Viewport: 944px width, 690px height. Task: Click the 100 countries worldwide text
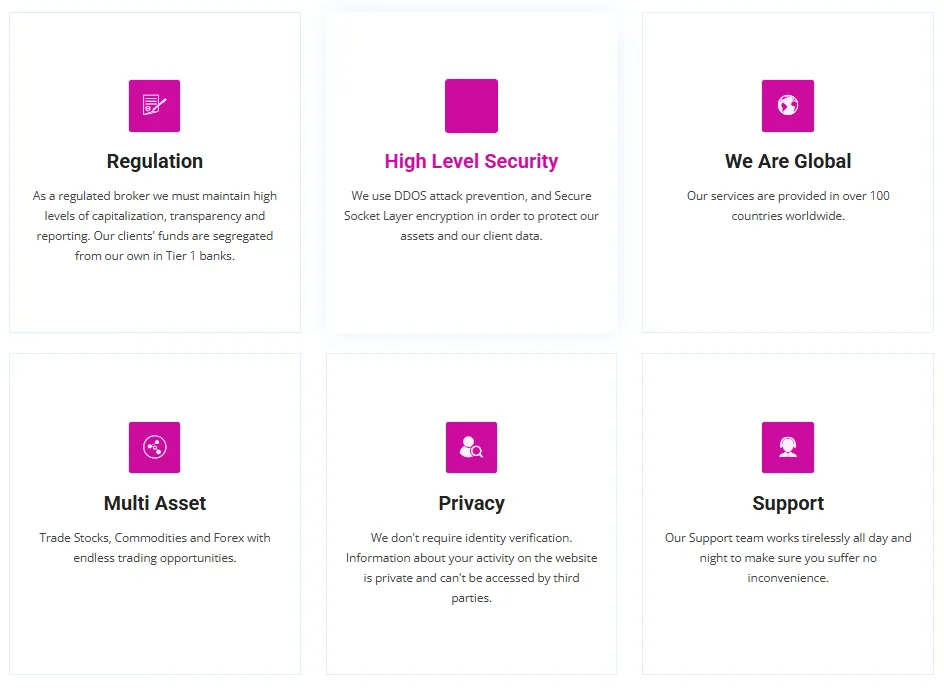788,206
